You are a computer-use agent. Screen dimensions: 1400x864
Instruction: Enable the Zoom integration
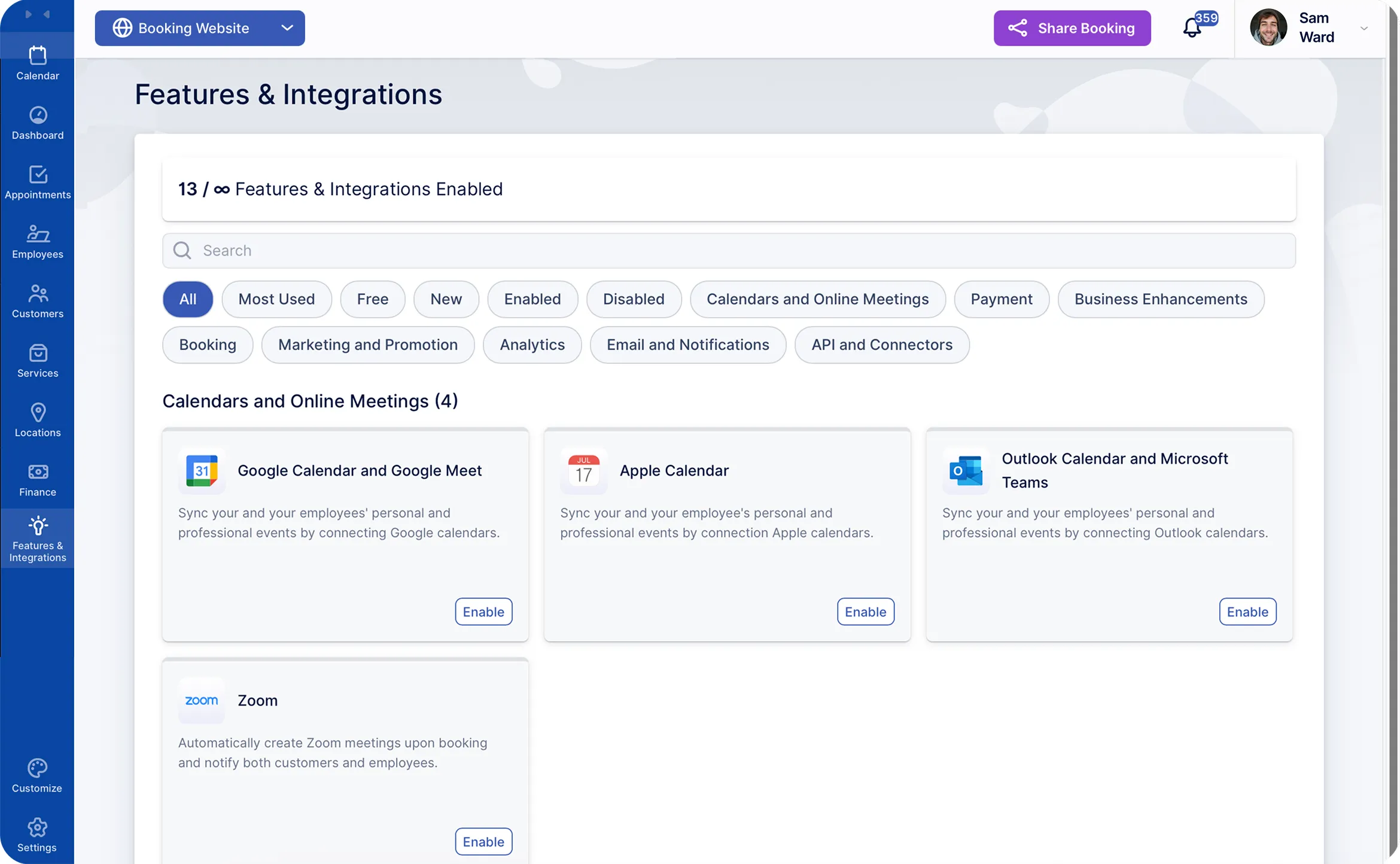[x=483, y=841]
